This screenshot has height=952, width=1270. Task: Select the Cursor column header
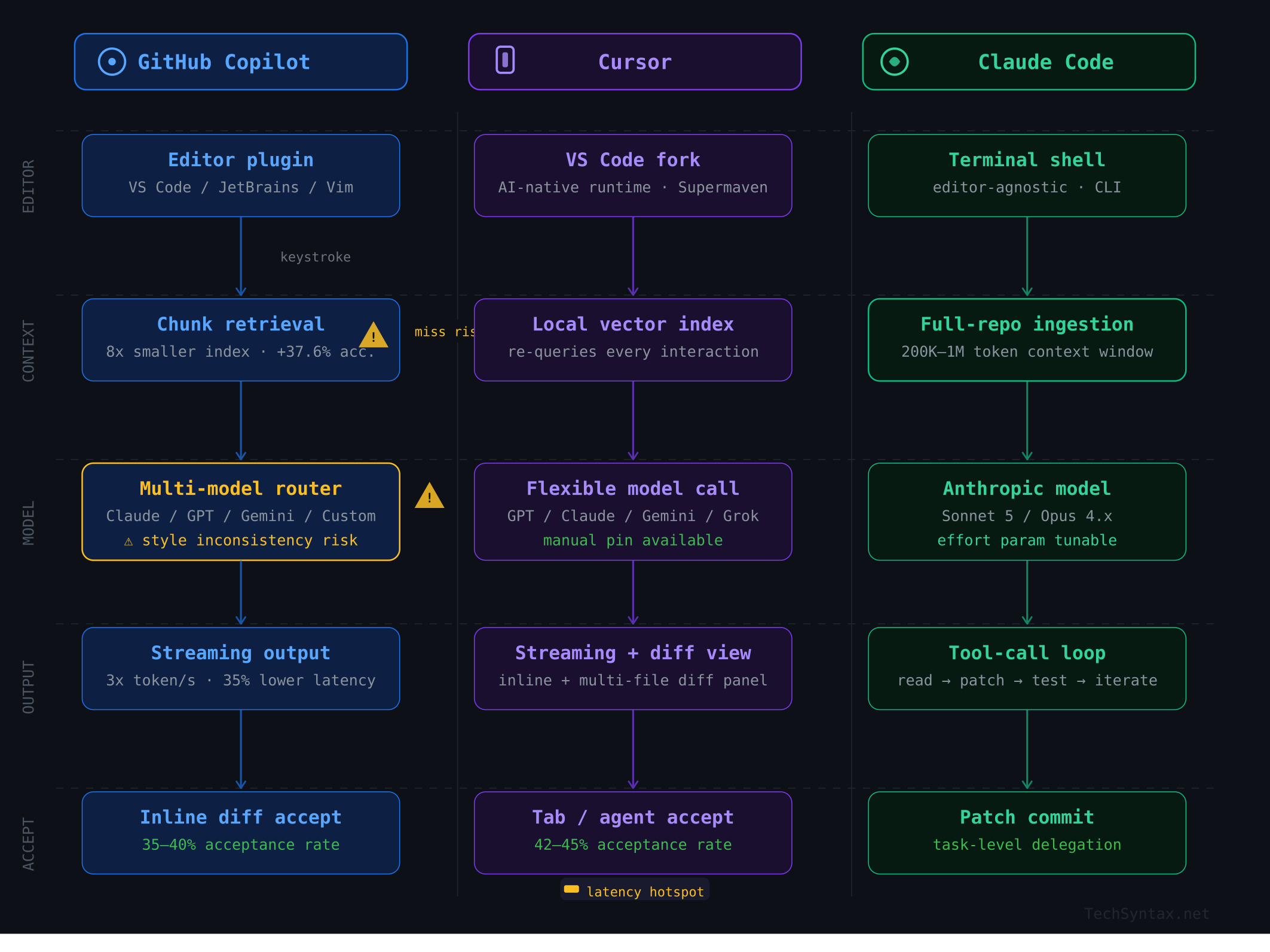click(634, 62)
